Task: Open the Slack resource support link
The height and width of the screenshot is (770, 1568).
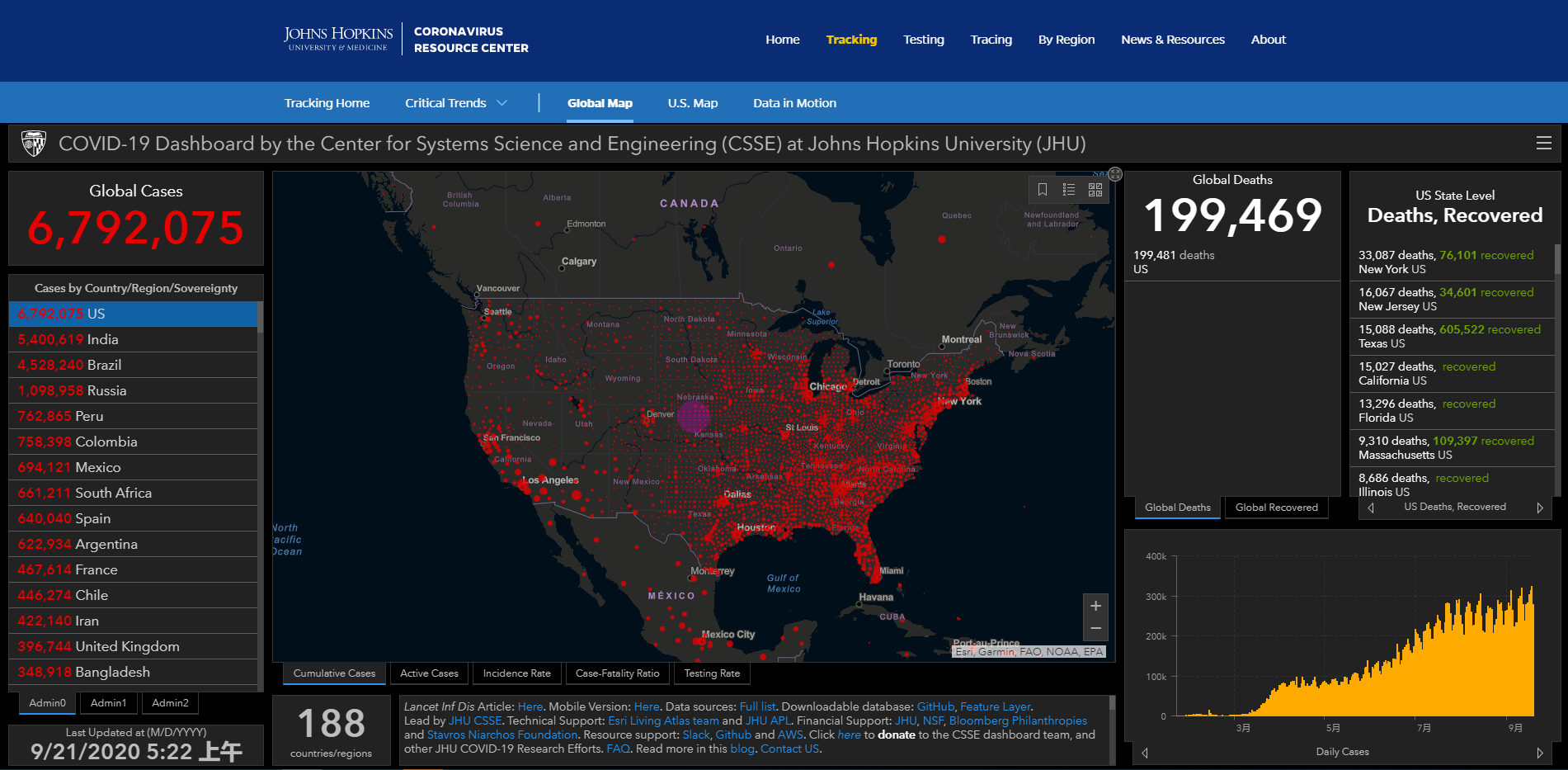Action: coord(696,735)
